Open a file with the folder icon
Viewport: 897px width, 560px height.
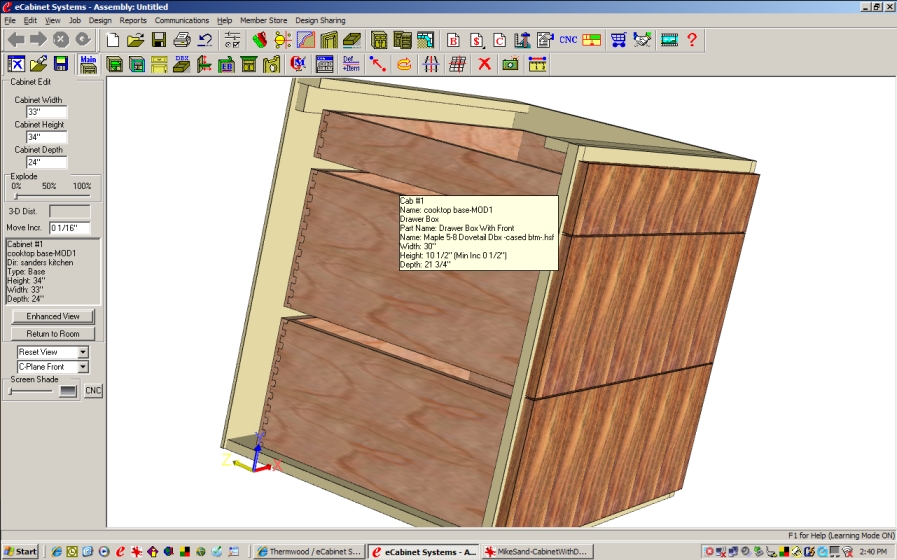136,40
